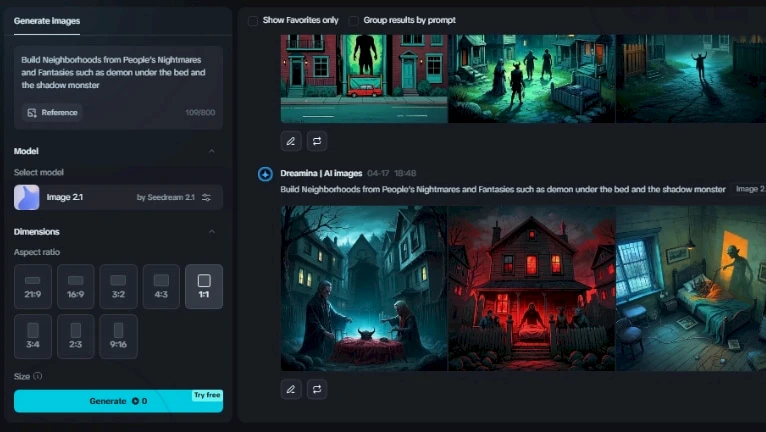
Task: Open the Image 2.1 model selector
Action: click(x=118, y=197)
